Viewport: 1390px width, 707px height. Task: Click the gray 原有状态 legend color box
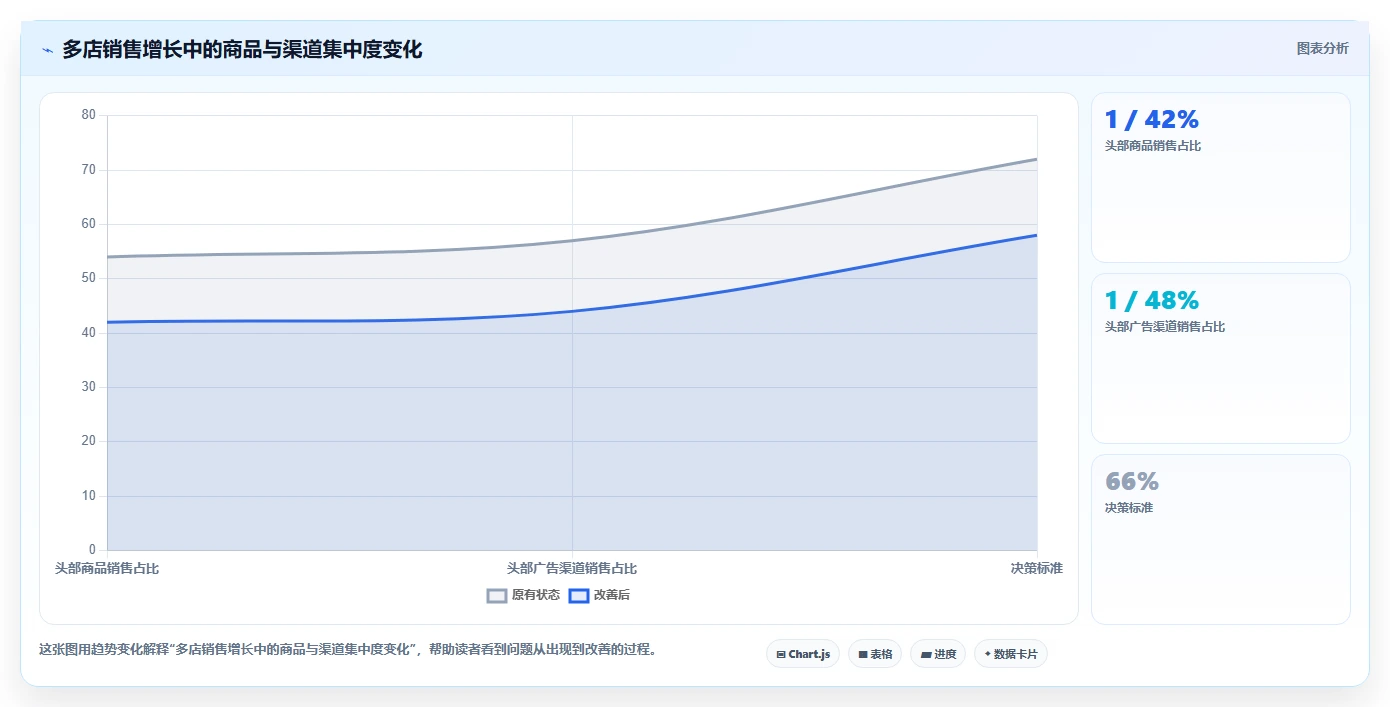click(497, 595)
